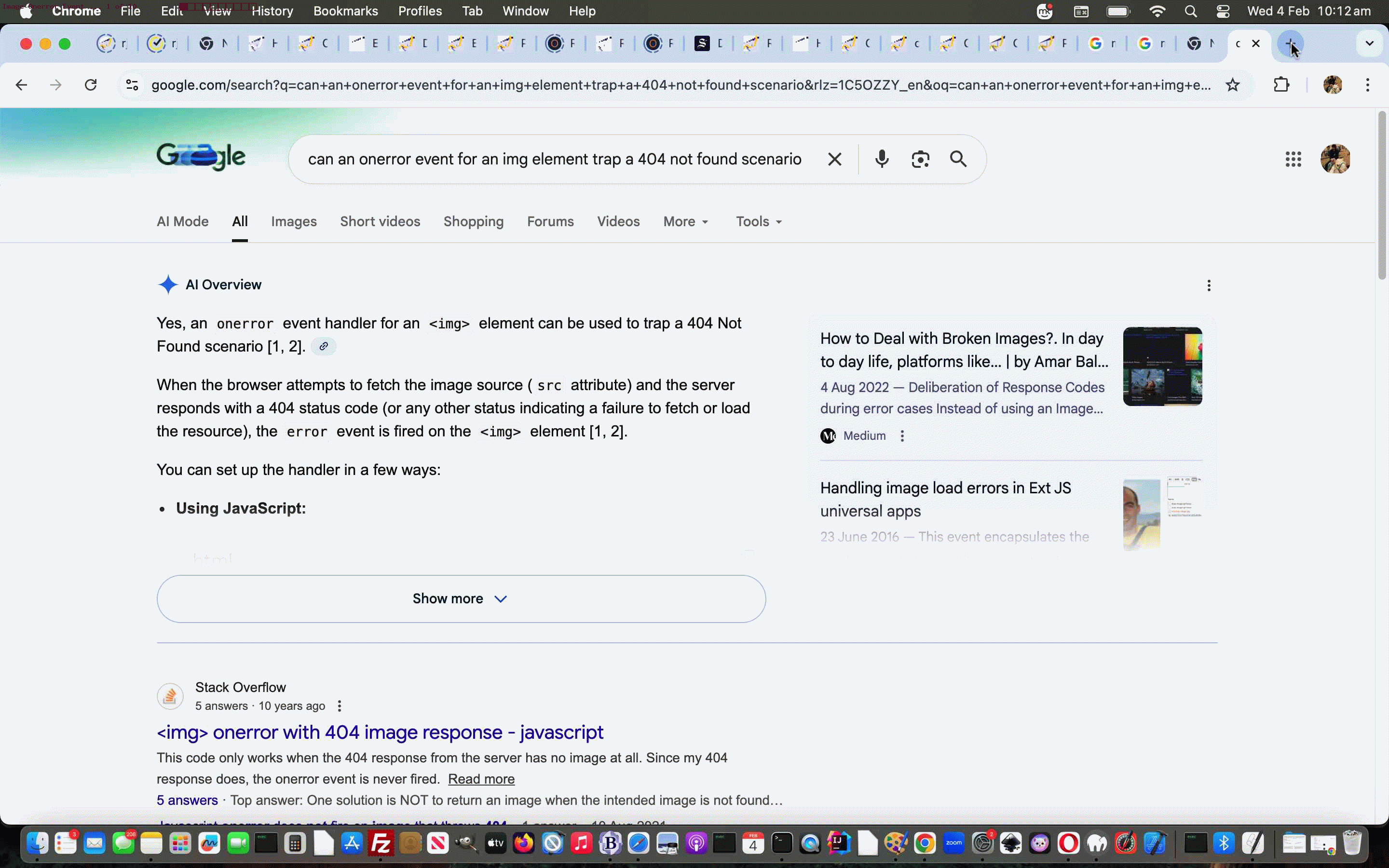Bookmark this page with star icon

[1232, 85]
